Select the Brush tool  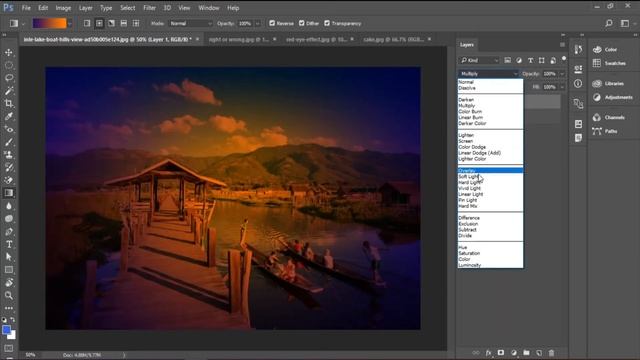[9, 142]
